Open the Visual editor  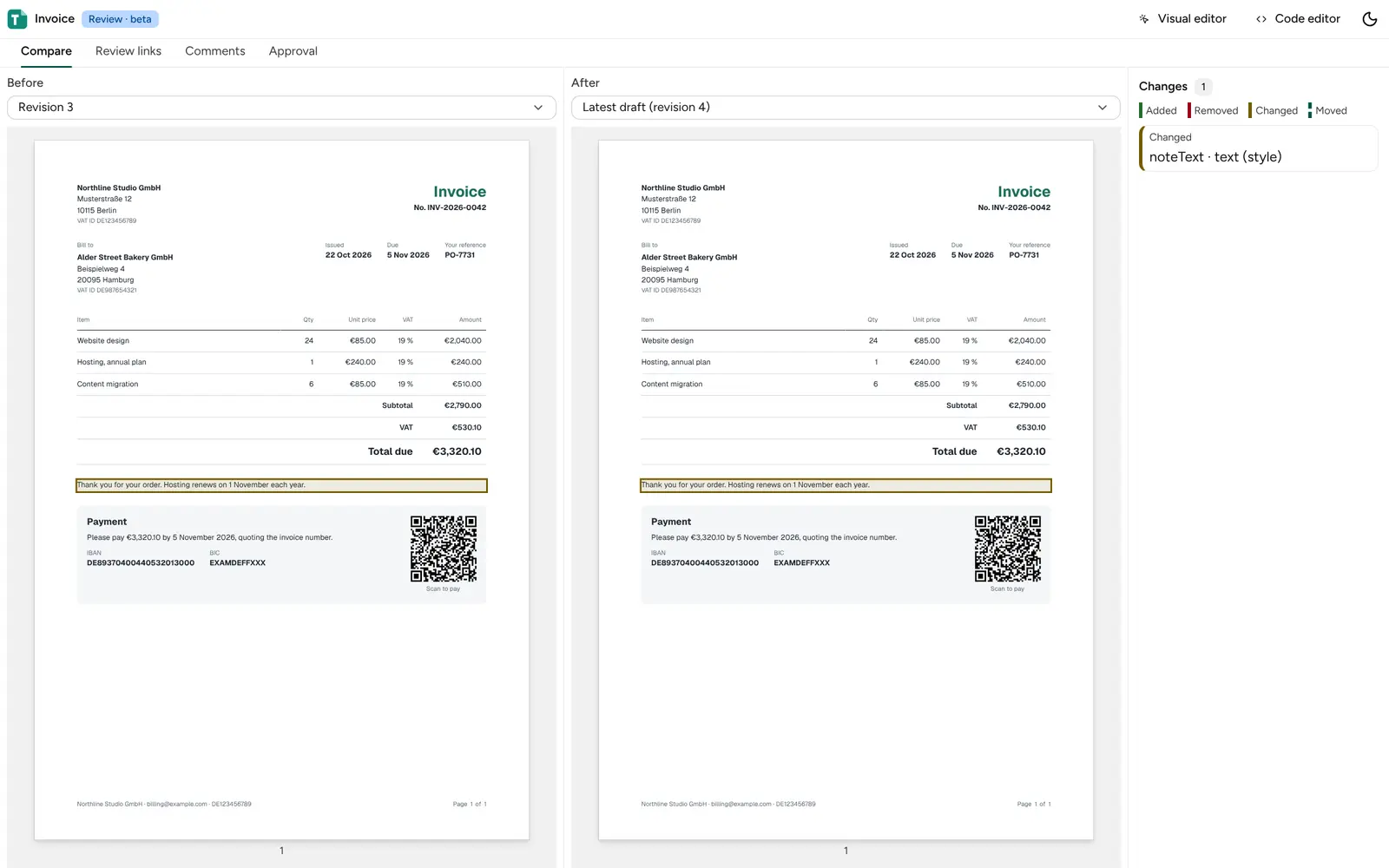coord(1182,19)
